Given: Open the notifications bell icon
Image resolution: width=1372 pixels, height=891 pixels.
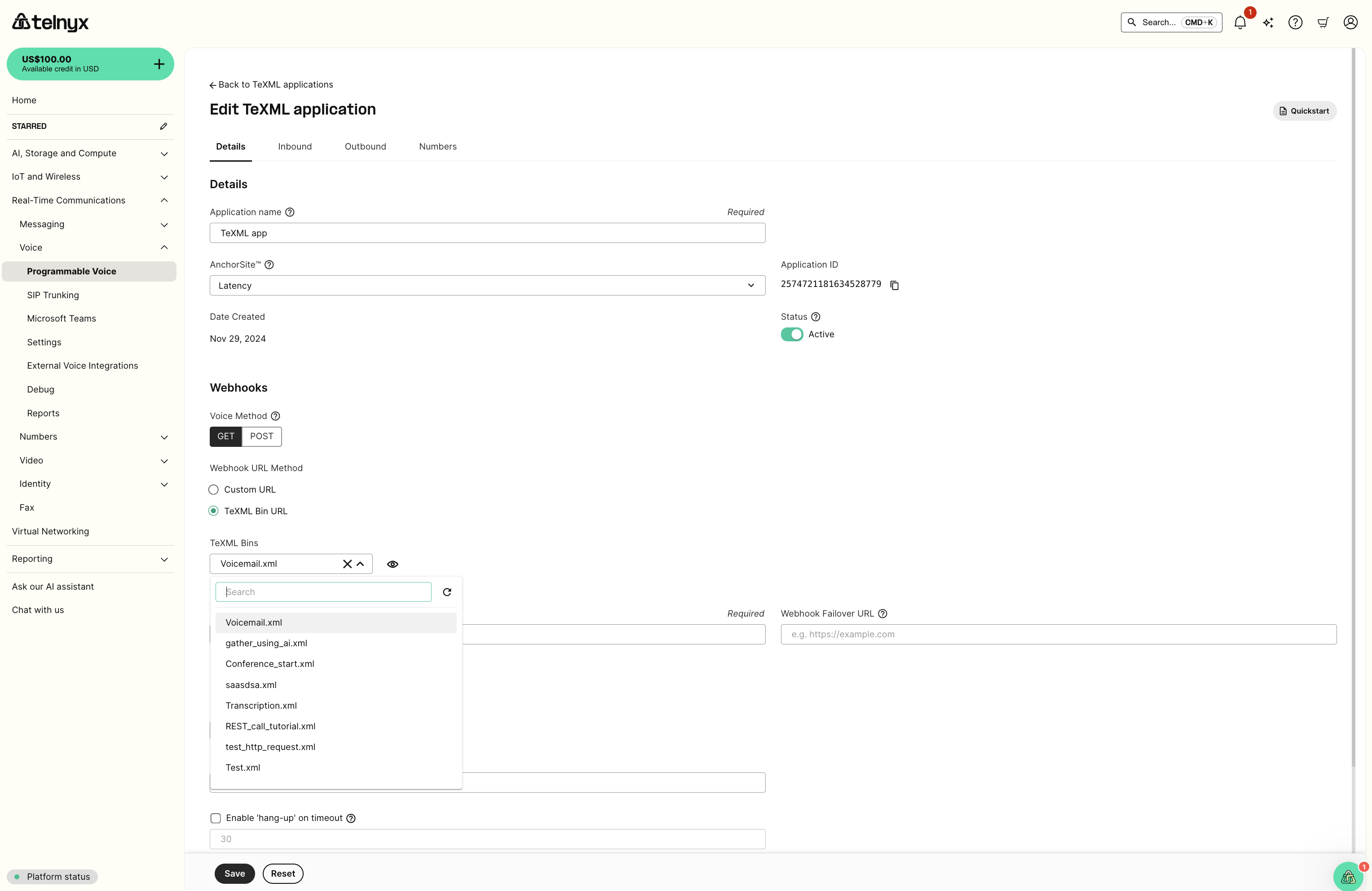Looking at the screenshot, I should click(x=1240, y=22).
